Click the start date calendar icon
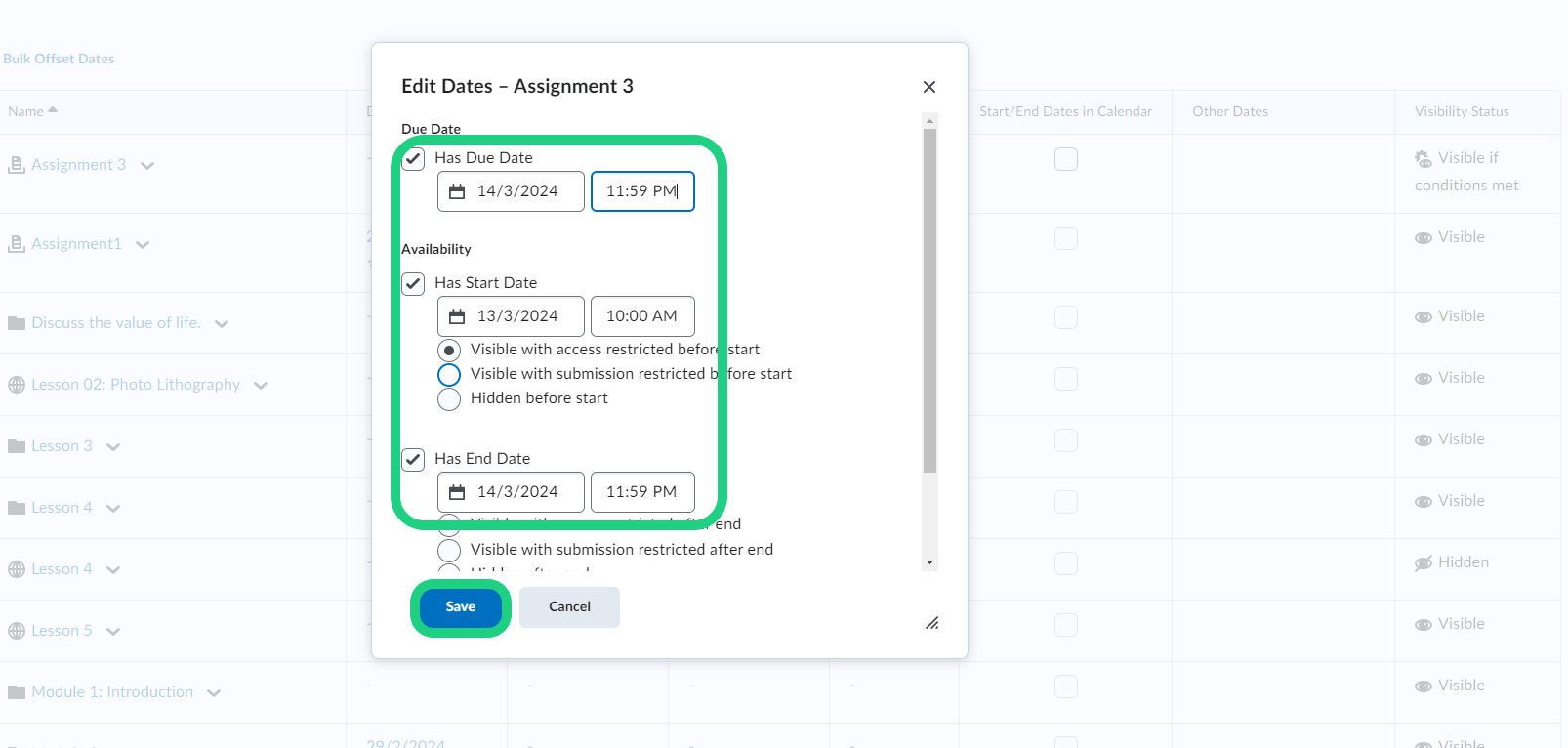The height and width of the screenshot is (748, 1568). pyautogui.click(x=457, y=316)
